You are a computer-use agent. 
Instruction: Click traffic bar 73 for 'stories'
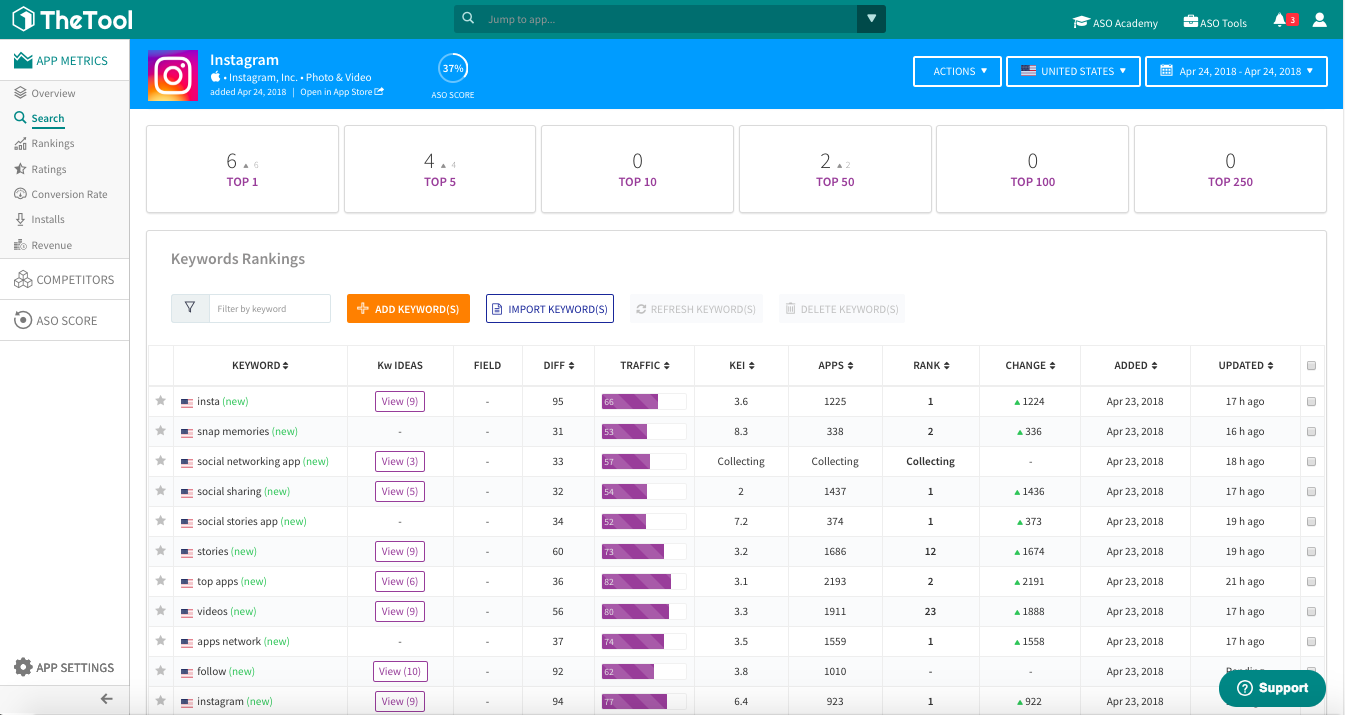click(644, 551)
